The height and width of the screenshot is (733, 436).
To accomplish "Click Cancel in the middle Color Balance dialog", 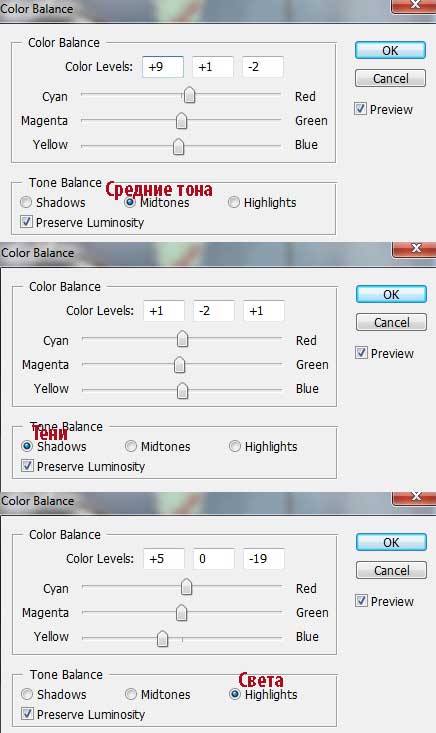I will [391, 322].
